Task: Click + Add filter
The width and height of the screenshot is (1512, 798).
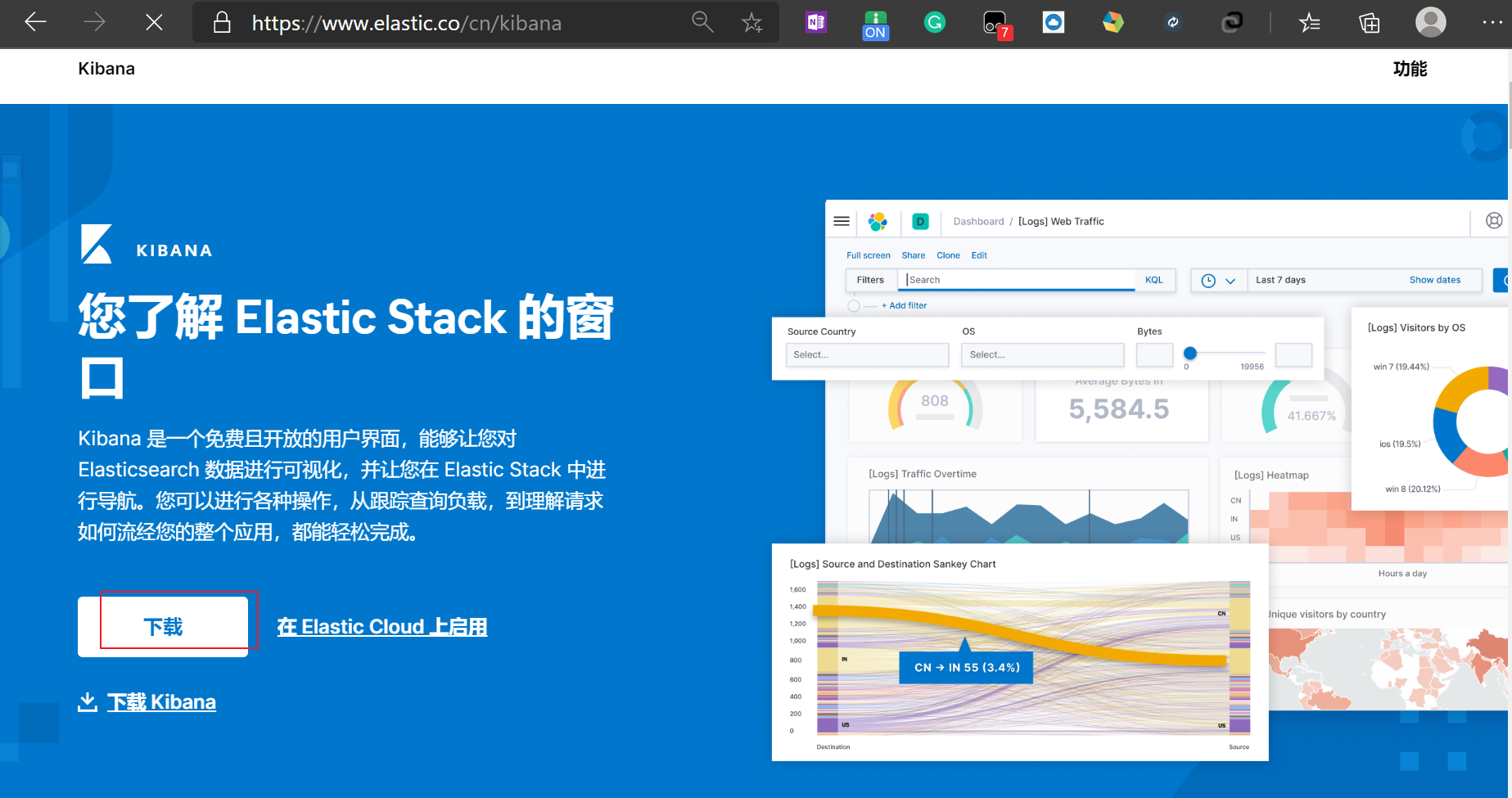Action: click(x=904, y=305)
